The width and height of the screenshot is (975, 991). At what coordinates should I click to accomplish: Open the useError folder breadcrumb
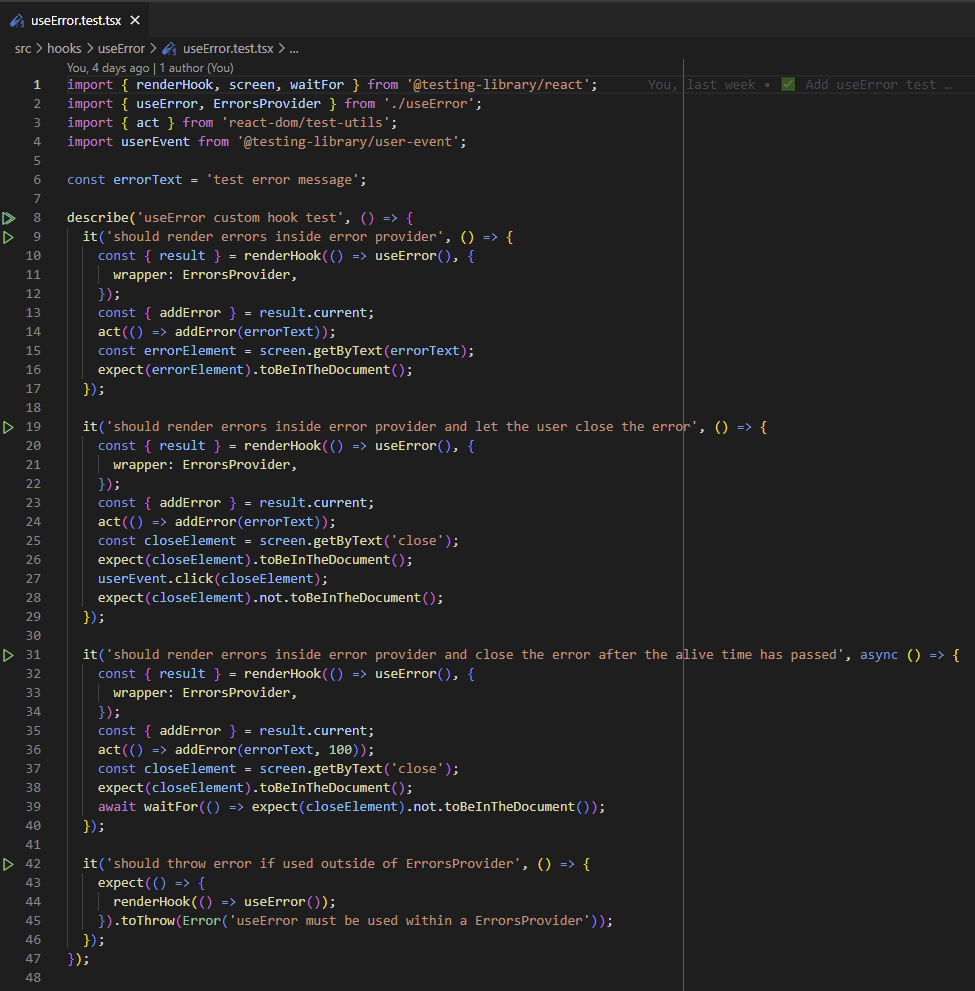(121, 49)
